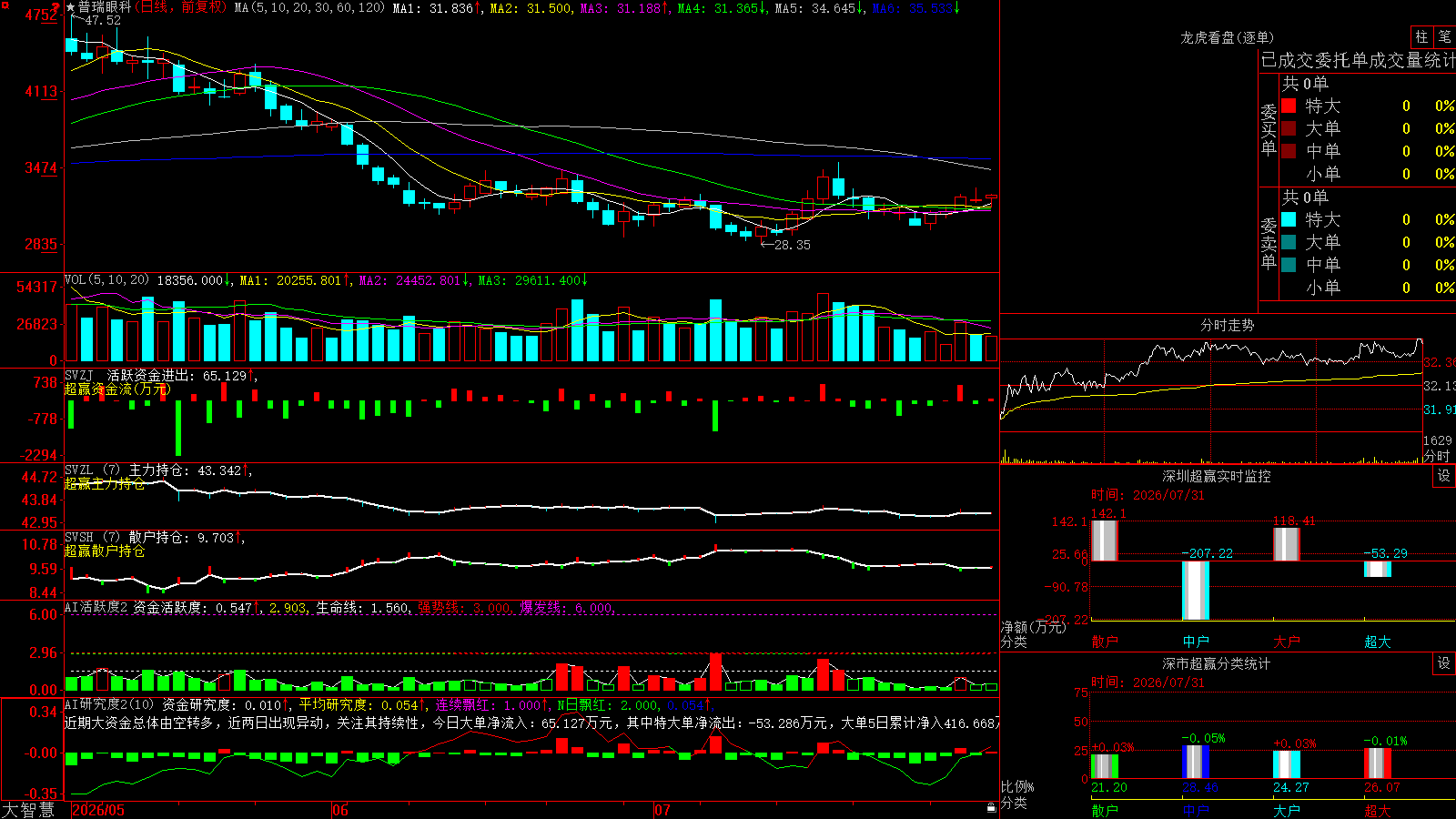Click the blue MA6: 35.533 value
1456x819 pixels.
(916, 7)
